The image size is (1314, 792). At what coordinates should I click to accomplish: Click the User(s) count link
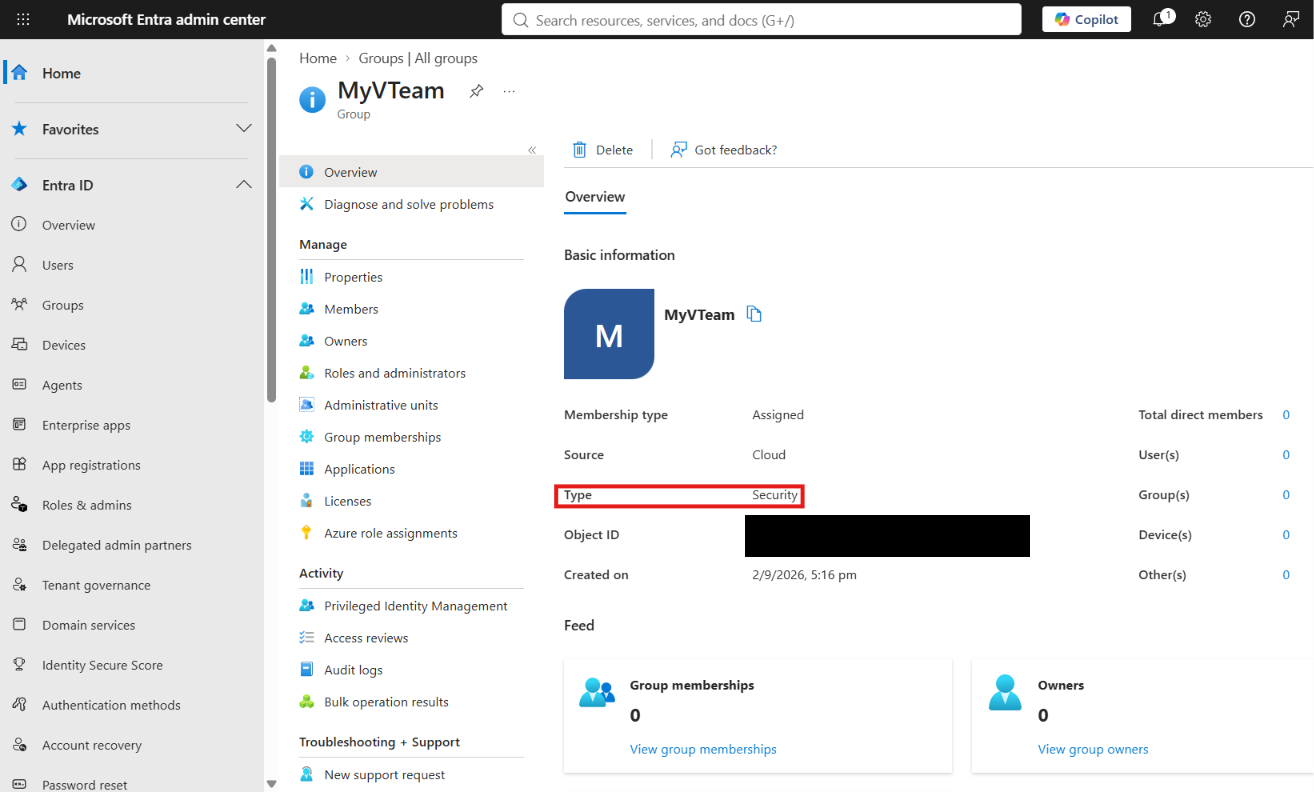pos(1286,455)
